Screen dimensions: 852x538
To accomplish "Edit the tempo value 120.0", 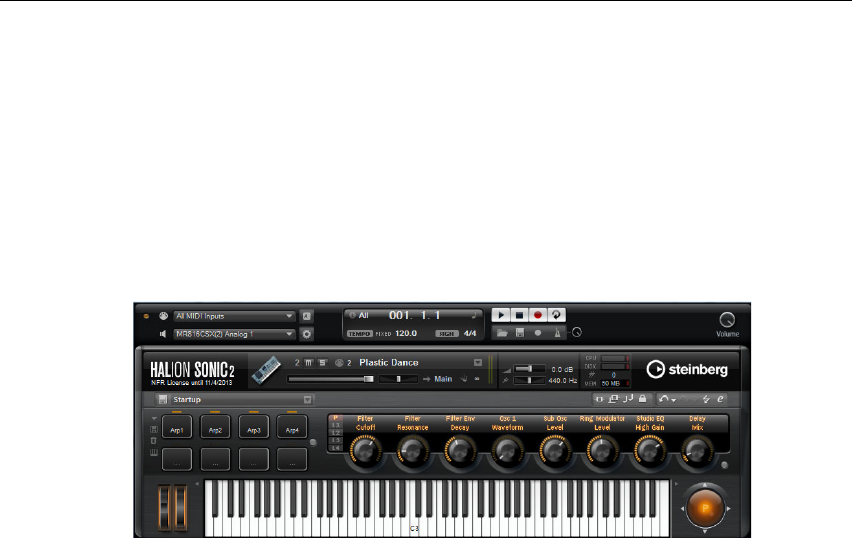I will [406, 333].
